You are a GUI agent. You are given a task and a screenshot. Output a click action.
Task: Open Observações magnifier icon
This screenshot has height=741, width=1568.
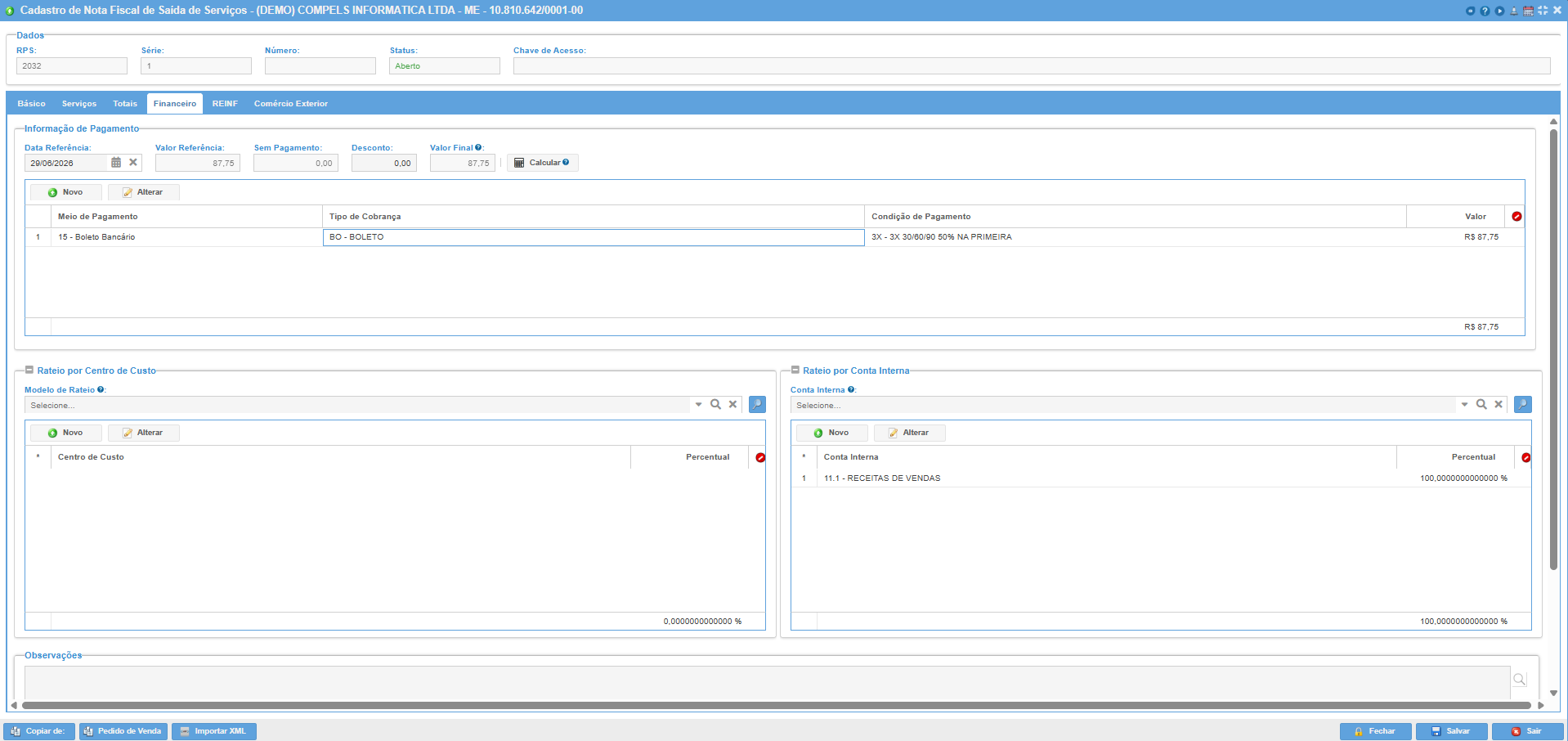(1520, 680)
